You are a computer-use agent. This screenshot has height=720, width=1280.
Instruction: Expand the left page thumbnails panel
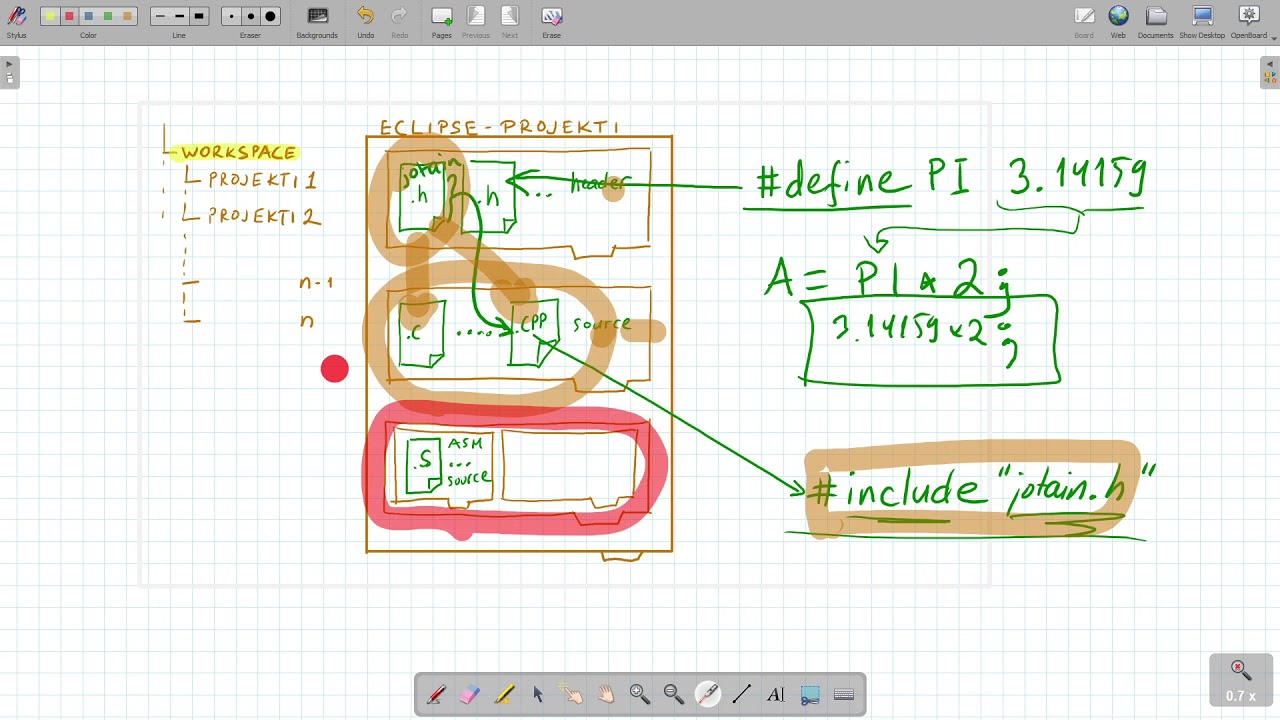[x=9, y=72]
